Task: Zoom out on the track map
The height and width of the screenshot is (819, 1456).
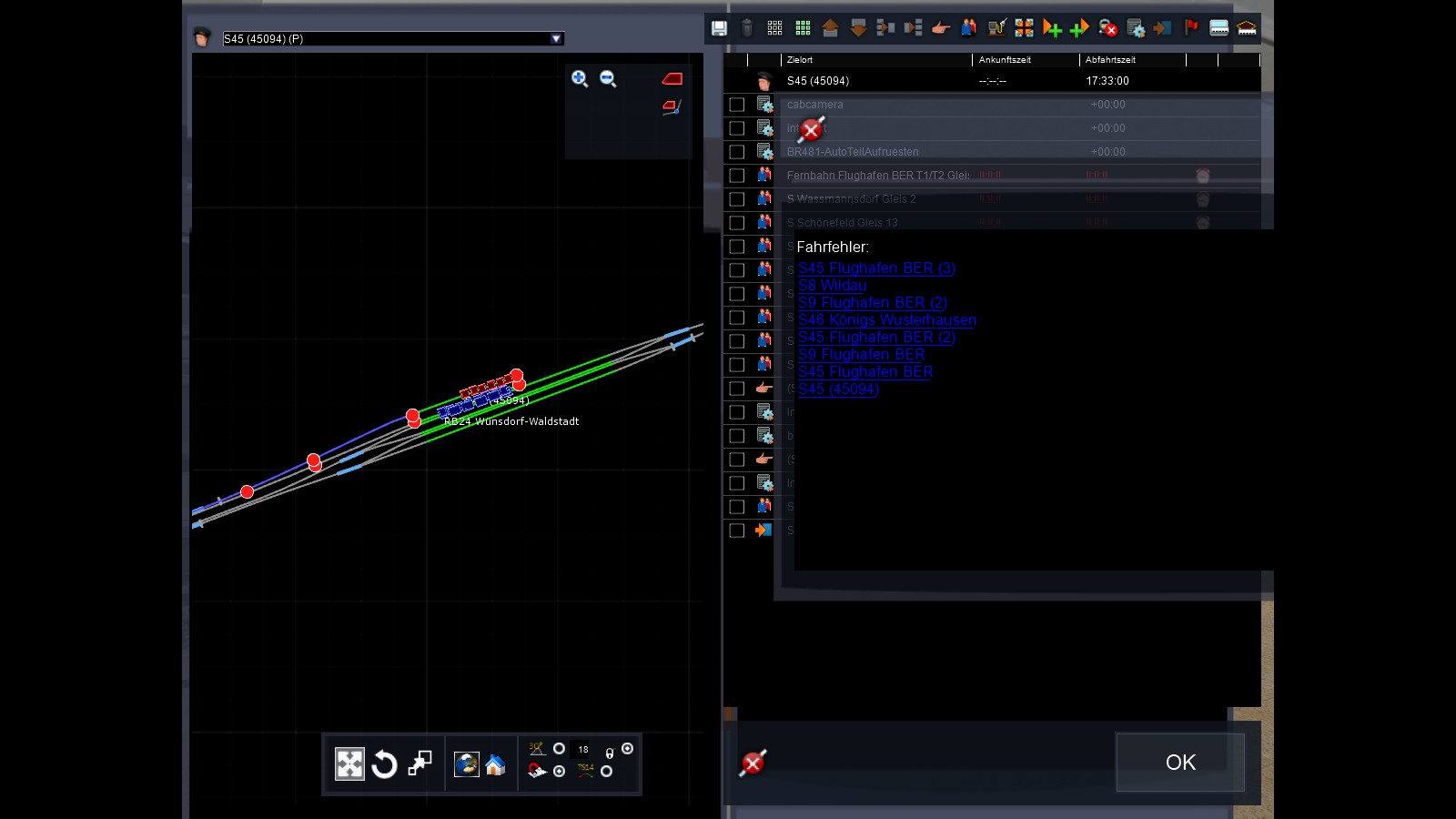Action: tap(608, 79)
